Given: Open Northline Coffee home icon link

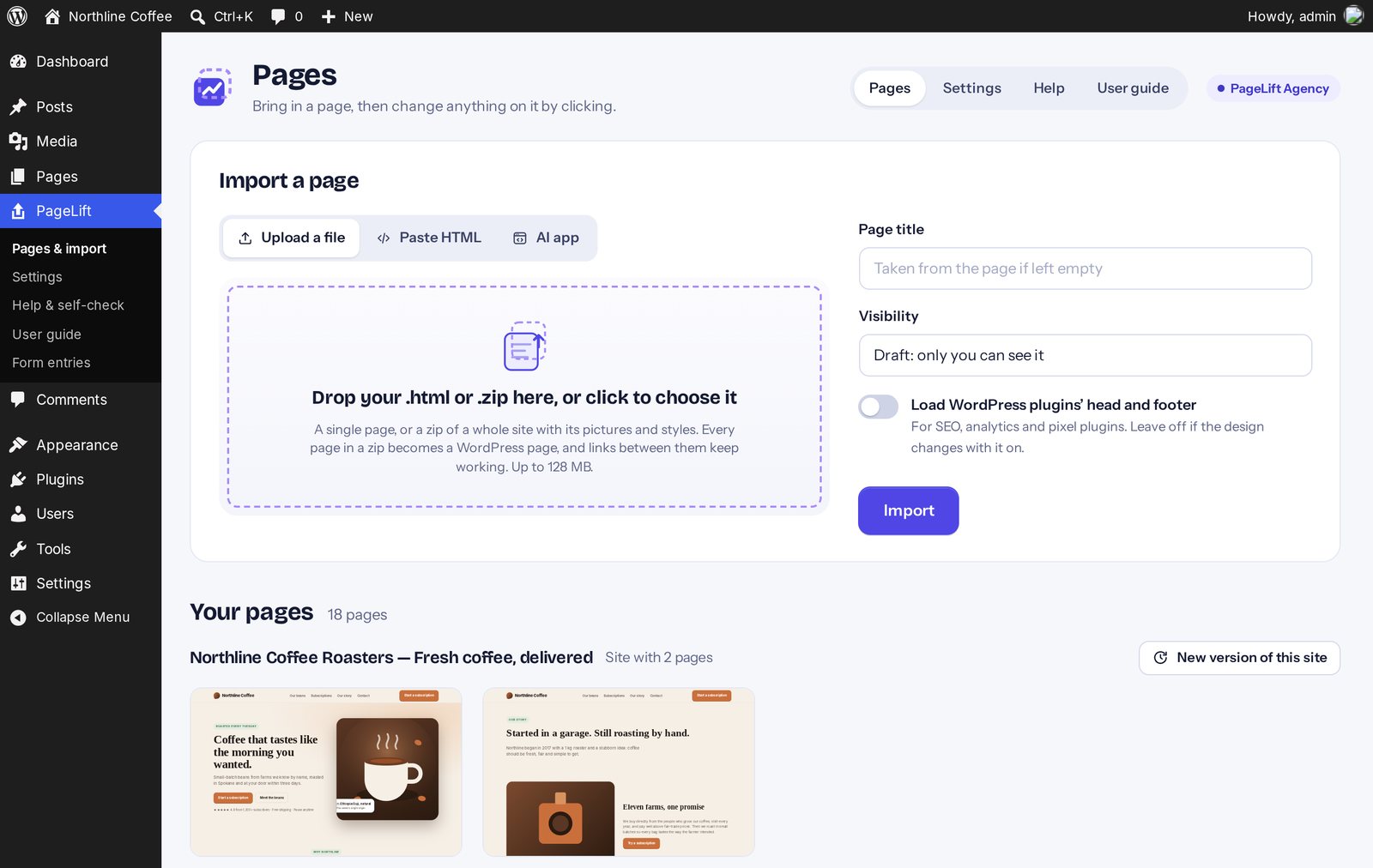Looking at the screenshot, I should click(52, 16).
